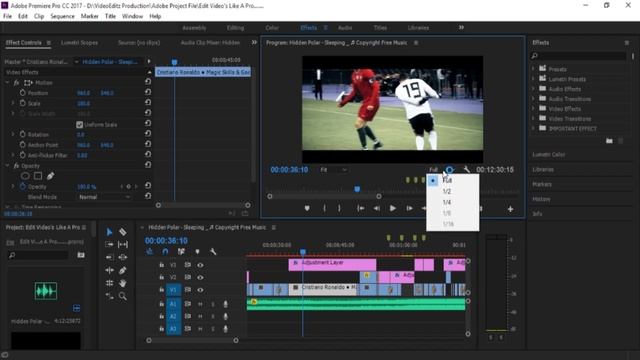The width and height of the screenshot is (640, 360).
Task: Open the Marker menu
Action: (89, 16)
